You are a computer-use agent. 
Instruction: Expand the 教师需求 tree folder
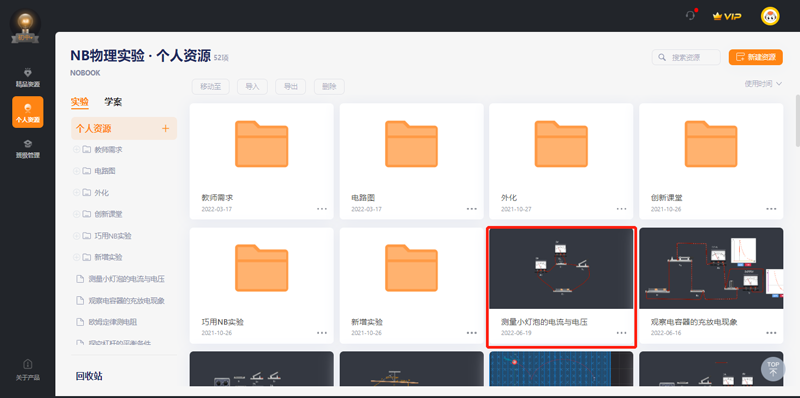tap(77, 150)
